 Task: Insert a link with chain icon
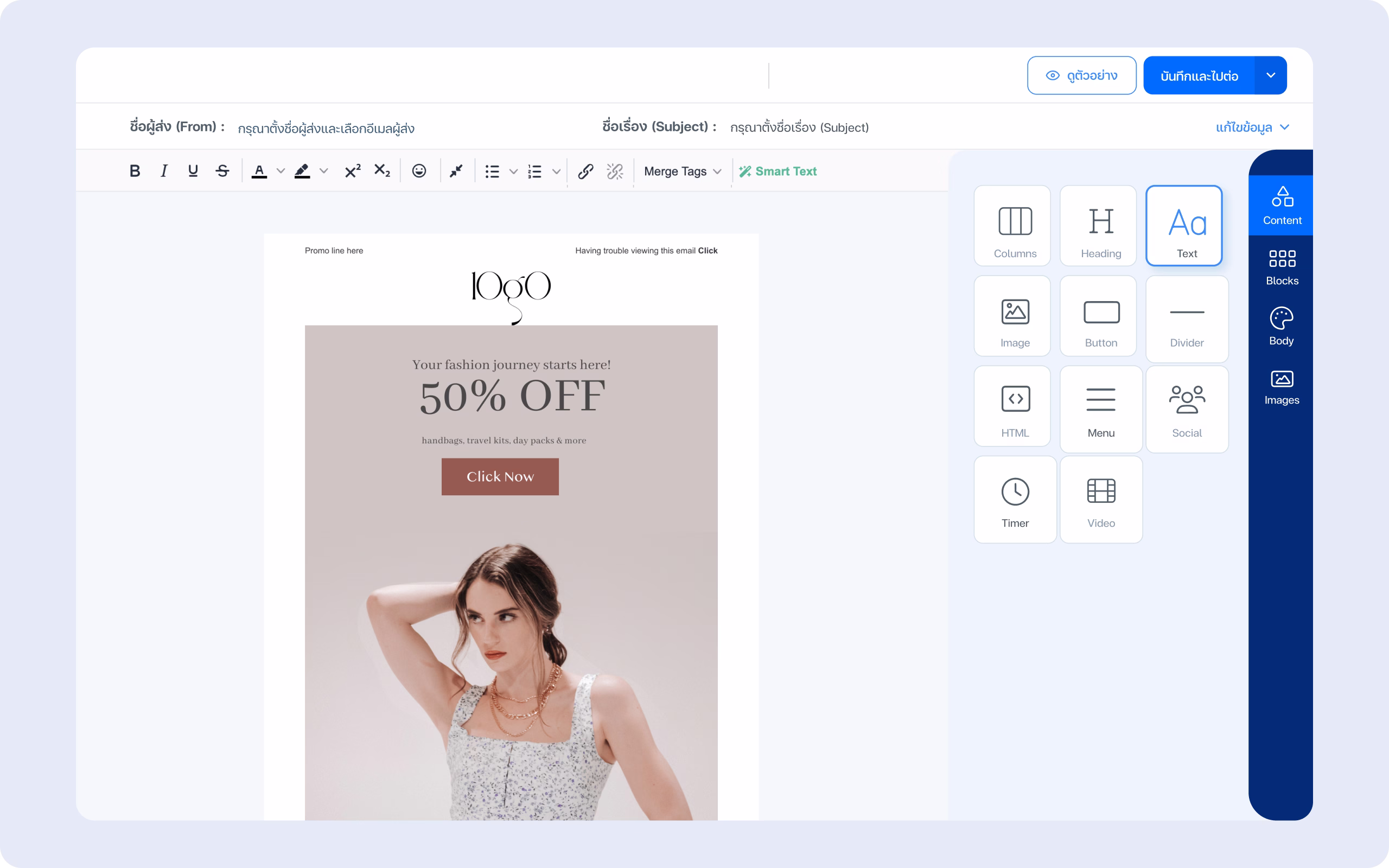point(585,171)
